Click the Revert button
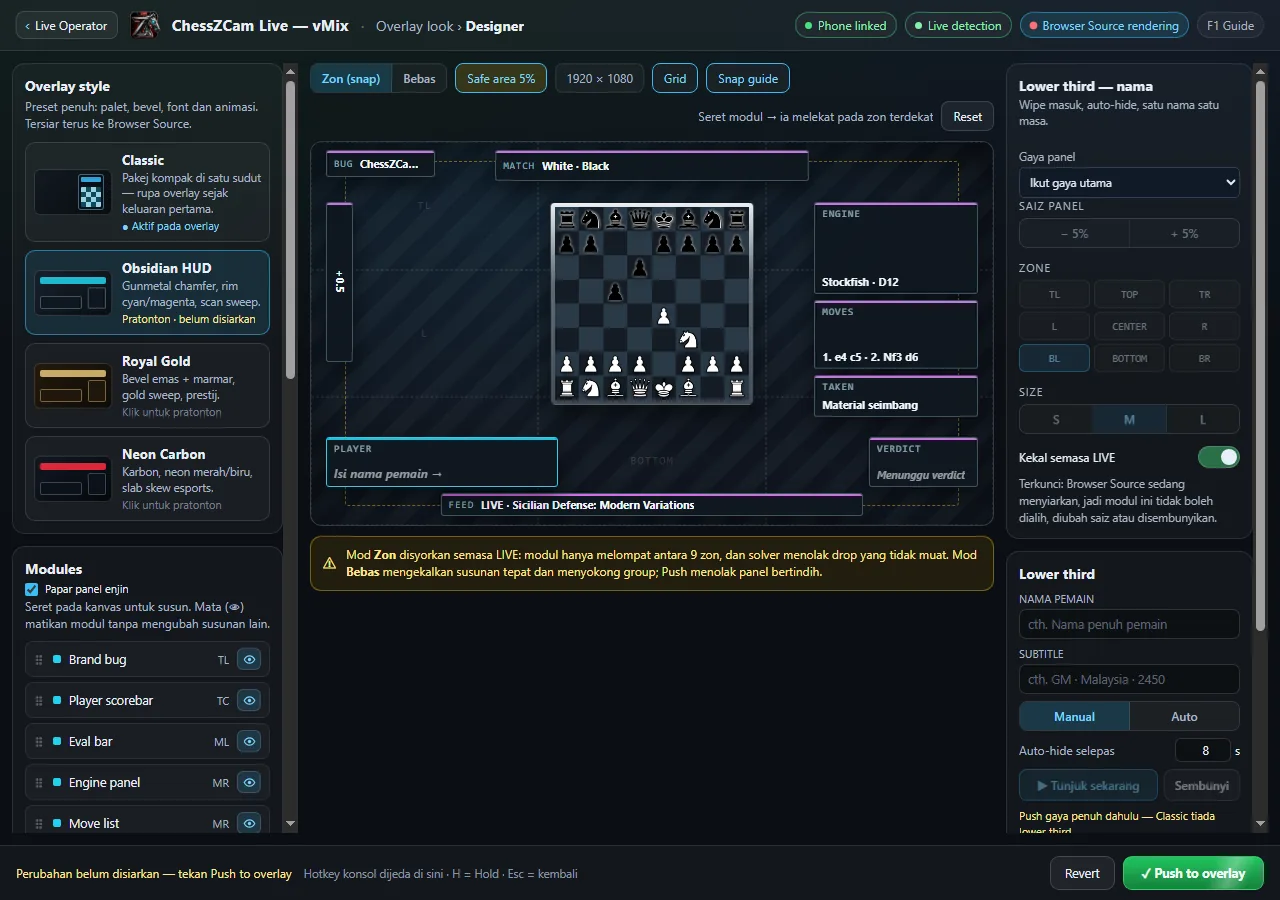1280x900 pixels. pyautogui.click(x=1082, y=873)
